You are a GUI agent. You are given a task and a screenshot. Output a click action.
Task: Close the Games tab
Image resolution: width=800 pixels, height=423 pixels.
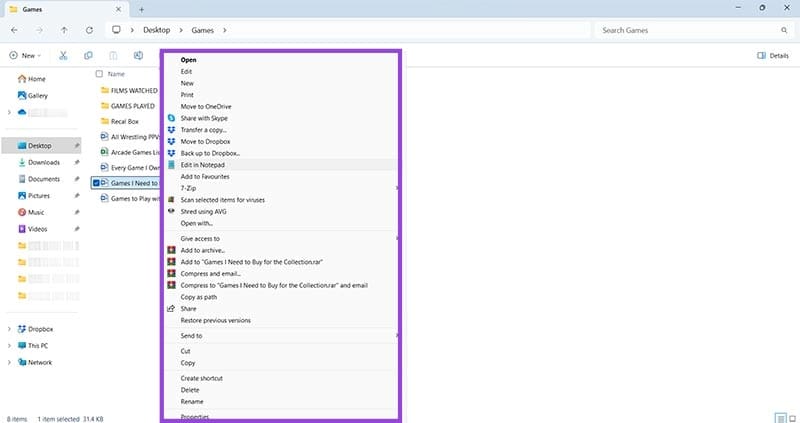[x=118, y=9]
